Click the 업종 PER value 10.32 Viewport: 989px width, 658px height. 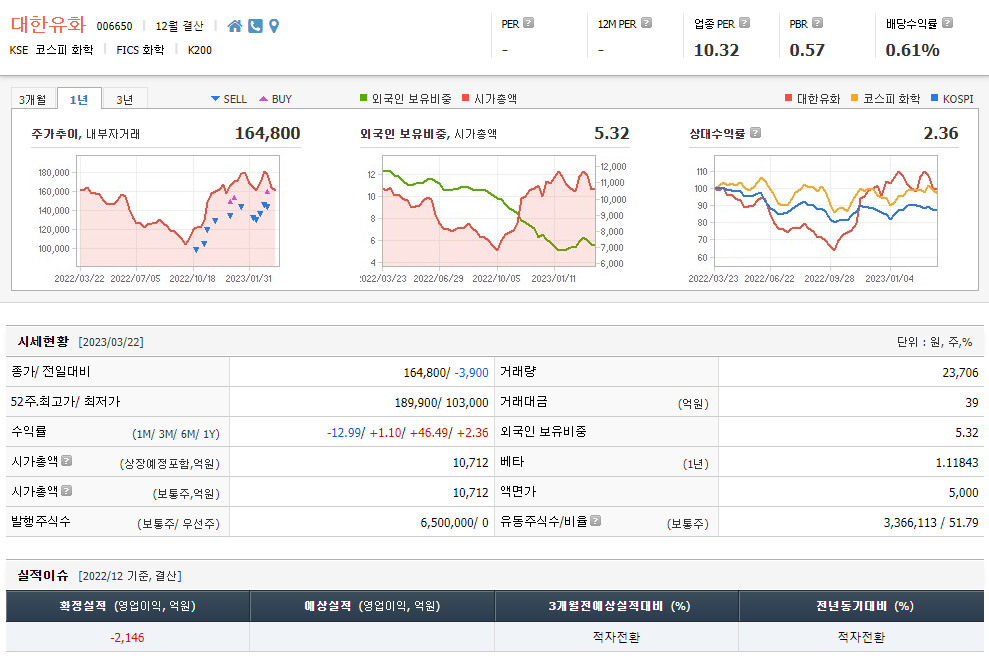click(717, 50)
